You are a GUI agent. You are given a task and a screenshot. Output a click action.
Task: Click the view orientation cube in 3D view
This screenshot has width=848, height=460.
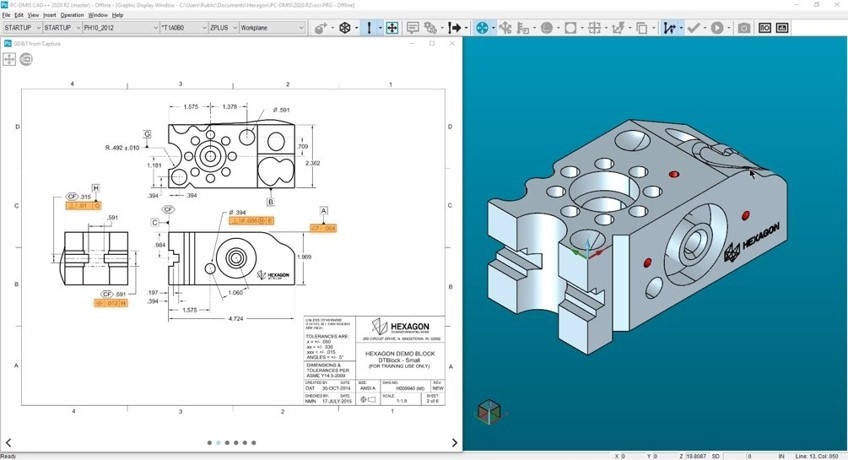point(489,412)
